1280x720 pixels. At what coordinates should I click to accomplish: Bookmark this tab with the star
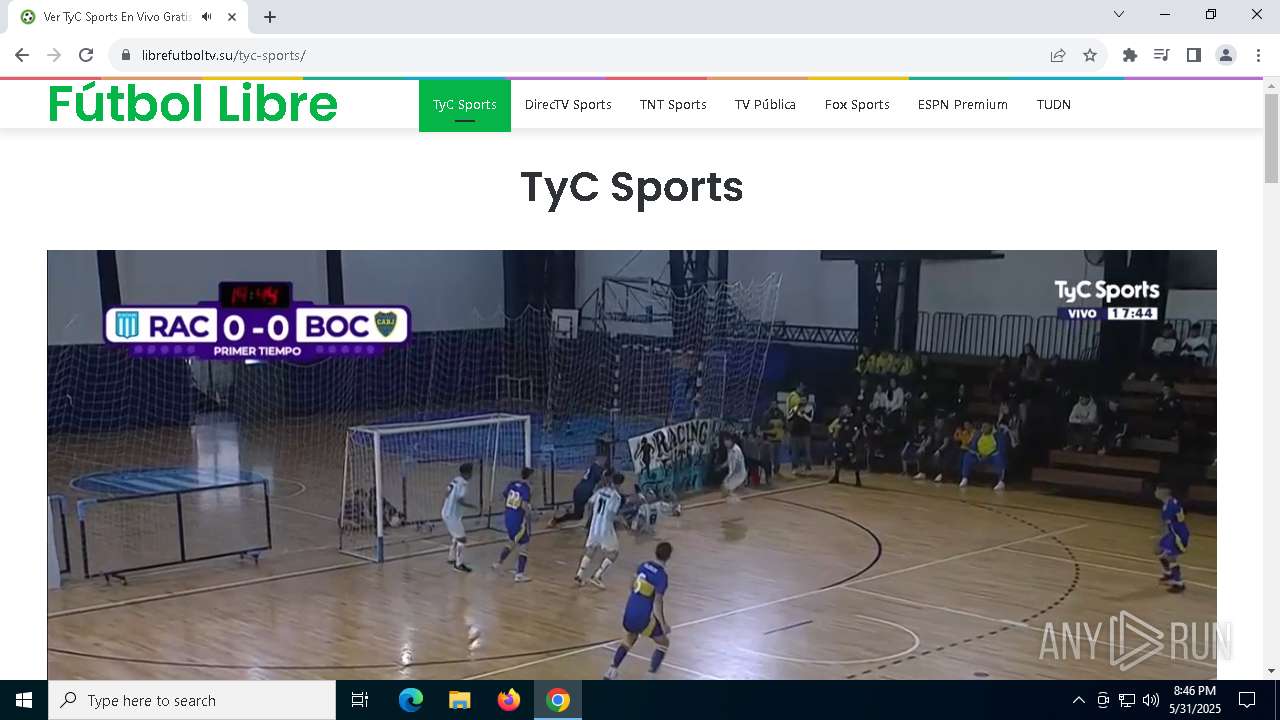pyautogui.click(x=1090, y=55)
